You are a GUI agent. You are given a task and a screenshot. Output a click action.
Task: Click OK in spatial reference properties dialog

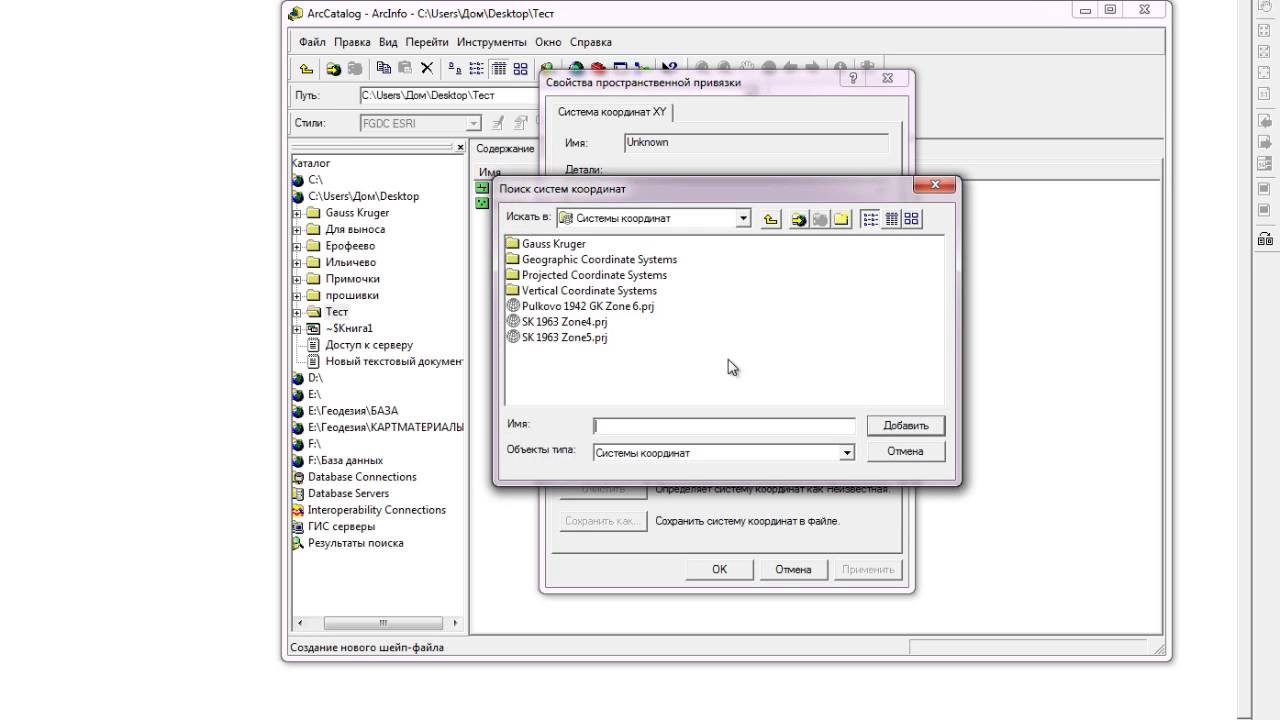coord(719,569)
